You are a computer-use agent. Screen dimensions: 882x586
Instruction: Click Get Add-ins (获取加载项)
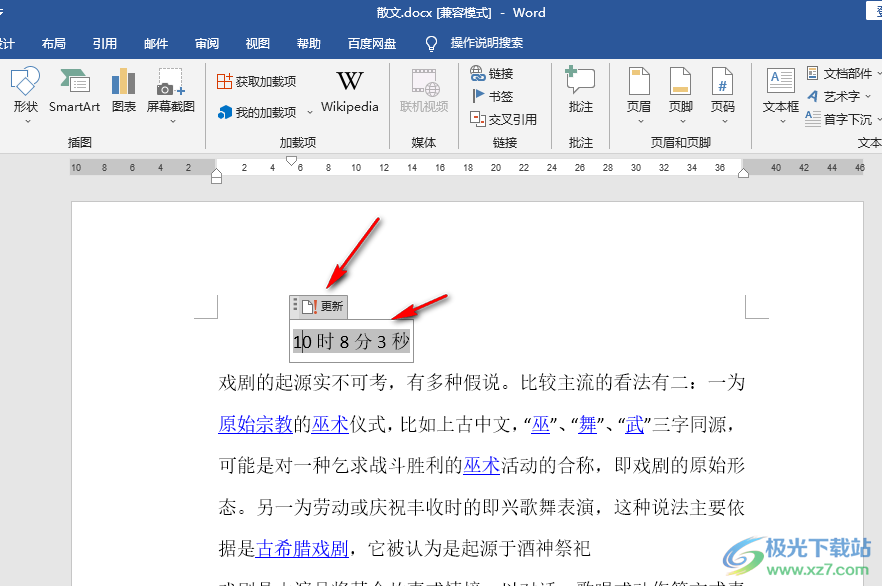click(x=256, y=82)
